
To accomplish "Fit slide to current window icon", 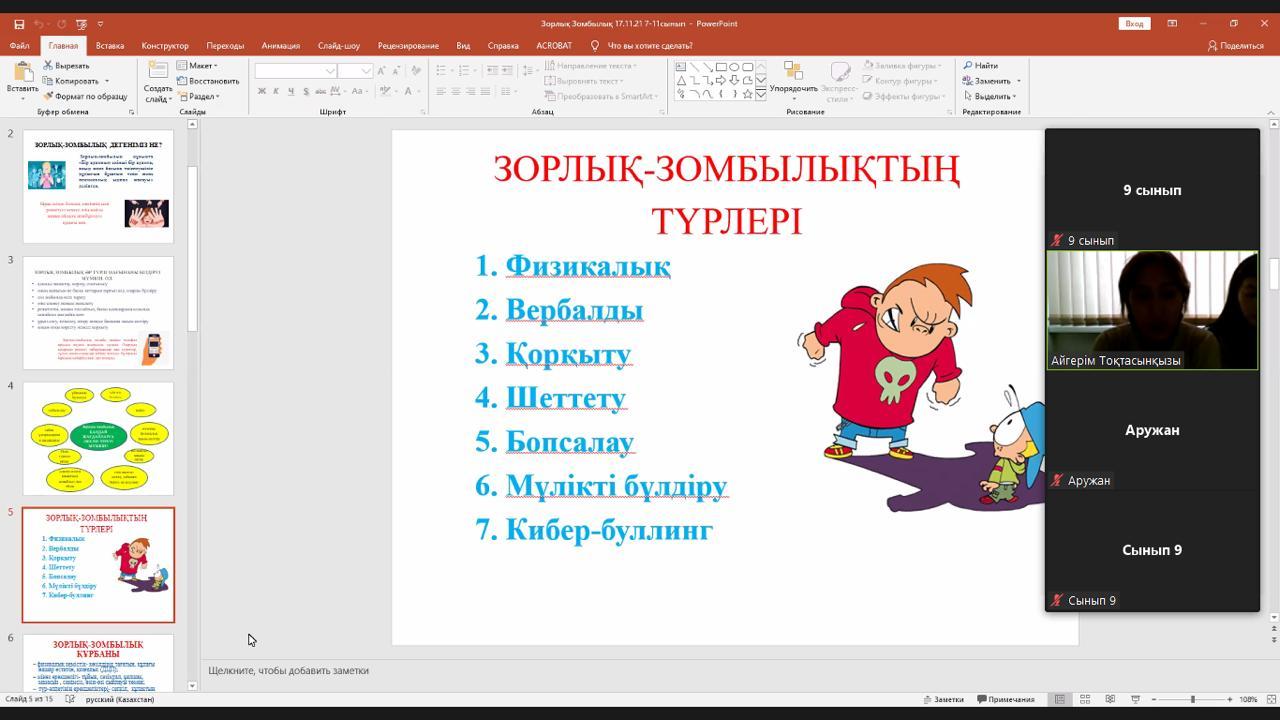I will pos(1270,699).
